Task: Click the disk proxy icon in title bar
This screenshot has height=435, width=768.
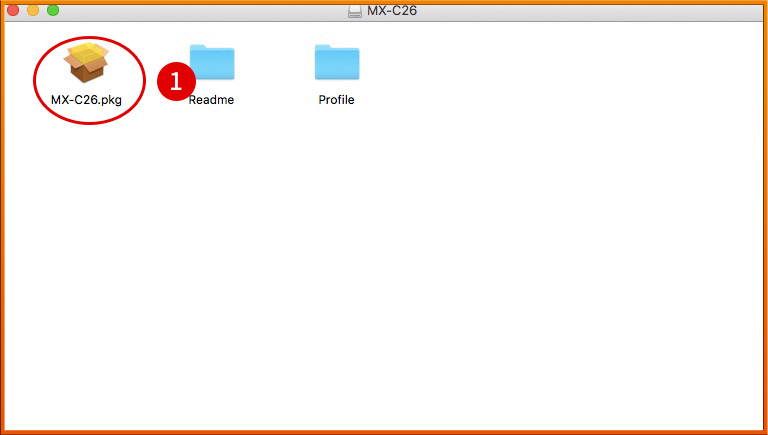Action: tap(355, 10)
